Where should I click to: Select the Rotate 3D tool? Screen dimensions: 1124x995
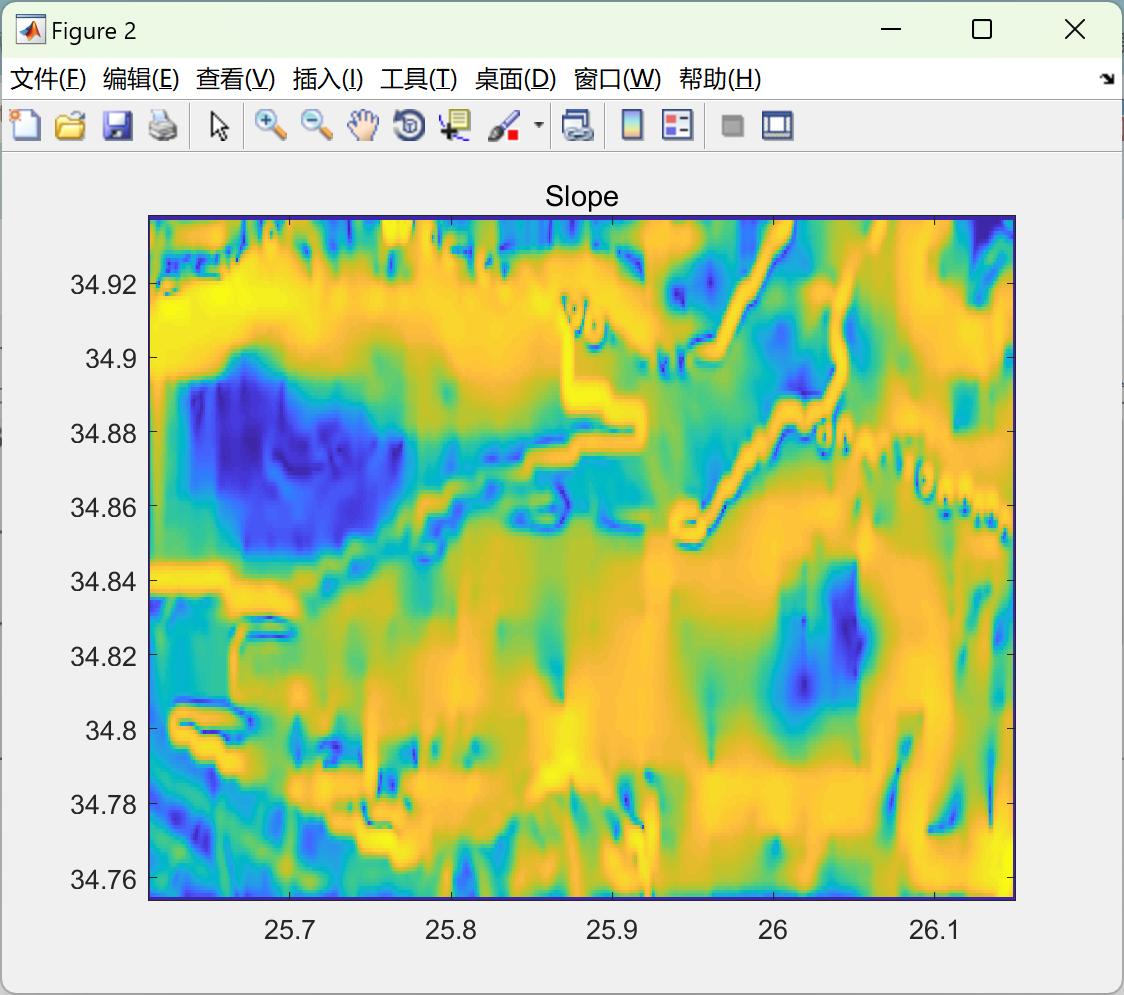point(409,125)
